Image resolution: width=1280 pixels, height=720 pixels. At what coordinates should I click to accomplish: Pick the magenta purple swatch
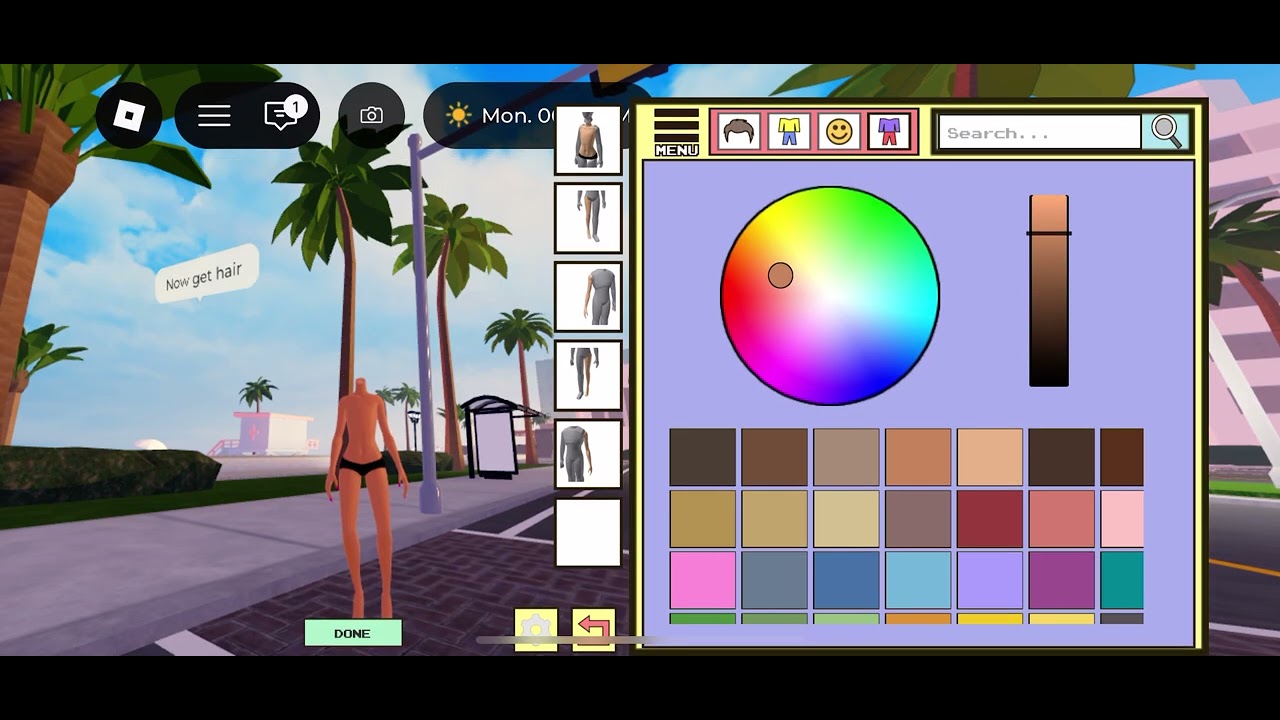pyautogui.click(x=1062, y=580)
